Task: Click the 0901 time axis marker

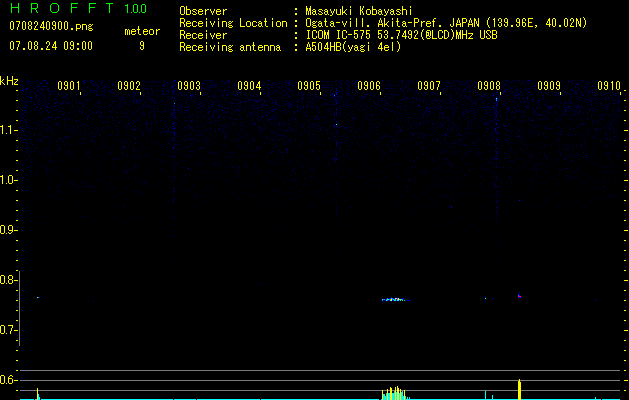Action: [69, 86]
